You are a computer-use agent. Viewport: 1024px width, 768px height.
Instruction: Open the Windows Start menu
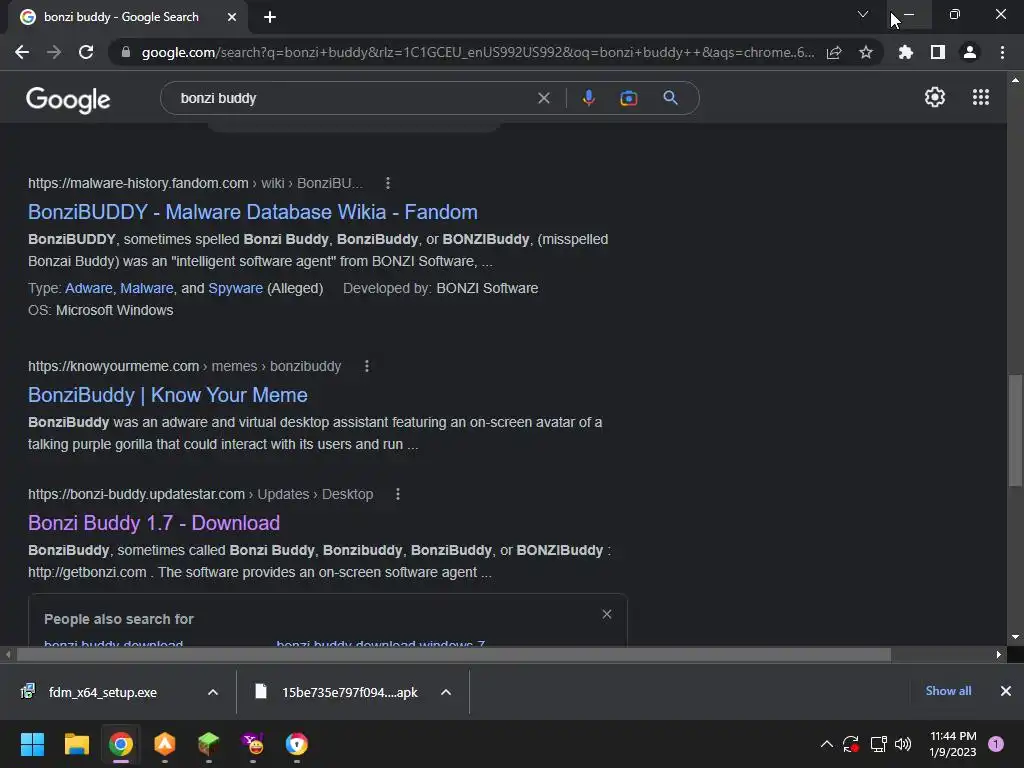32,744
